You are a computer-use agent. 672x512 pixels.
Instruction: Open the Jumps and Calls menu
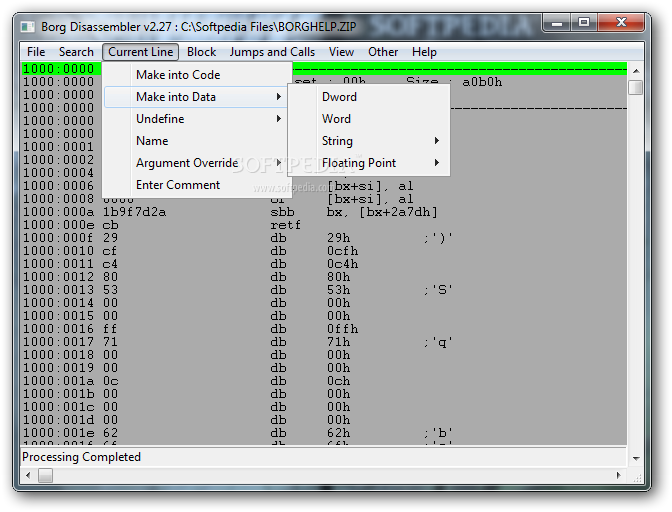(x=272, y=52)
